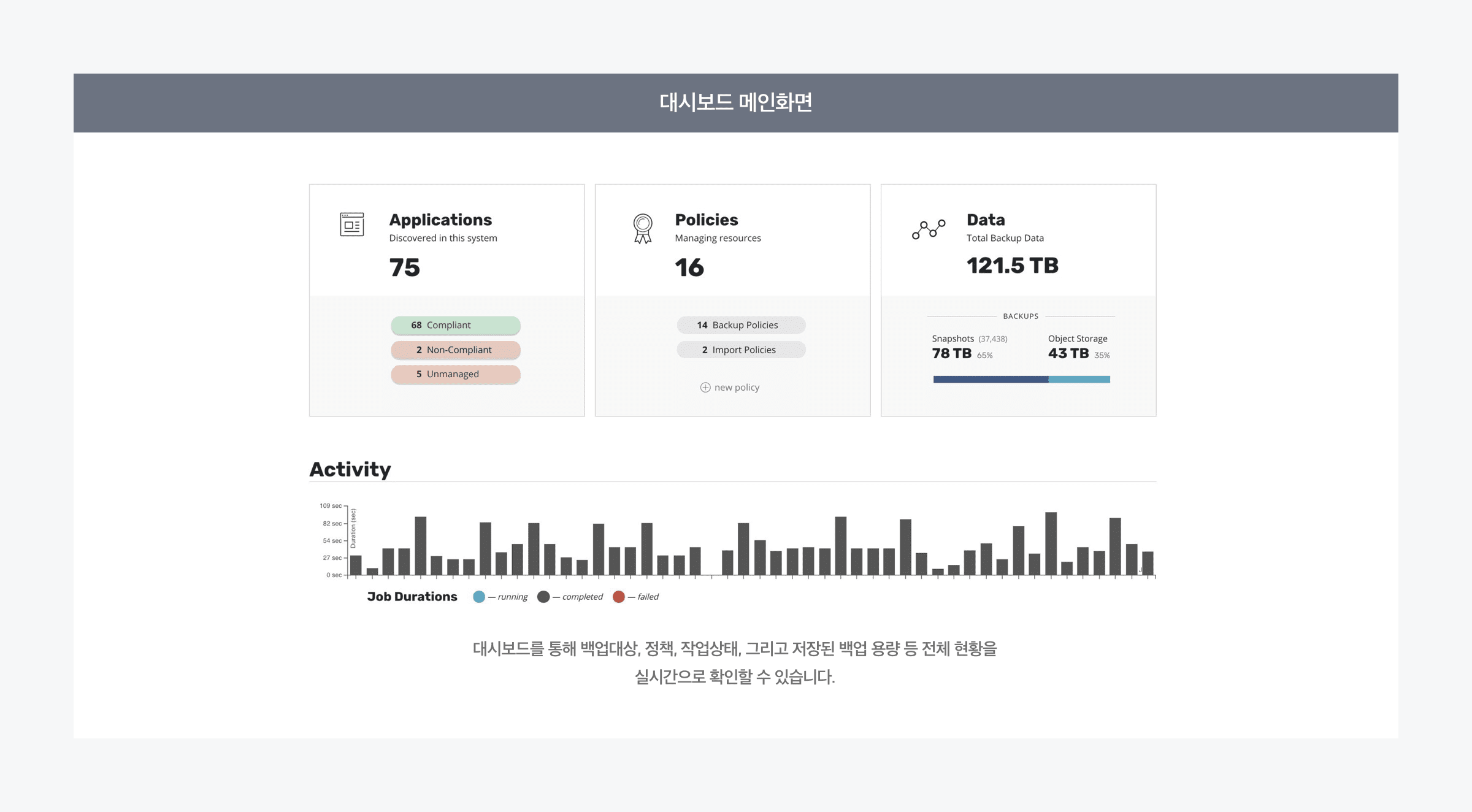Image resolution: width=1472 pixels, height=812 pixels.
Task: Click the plus icon beside new policy
Action: (705, 388)
